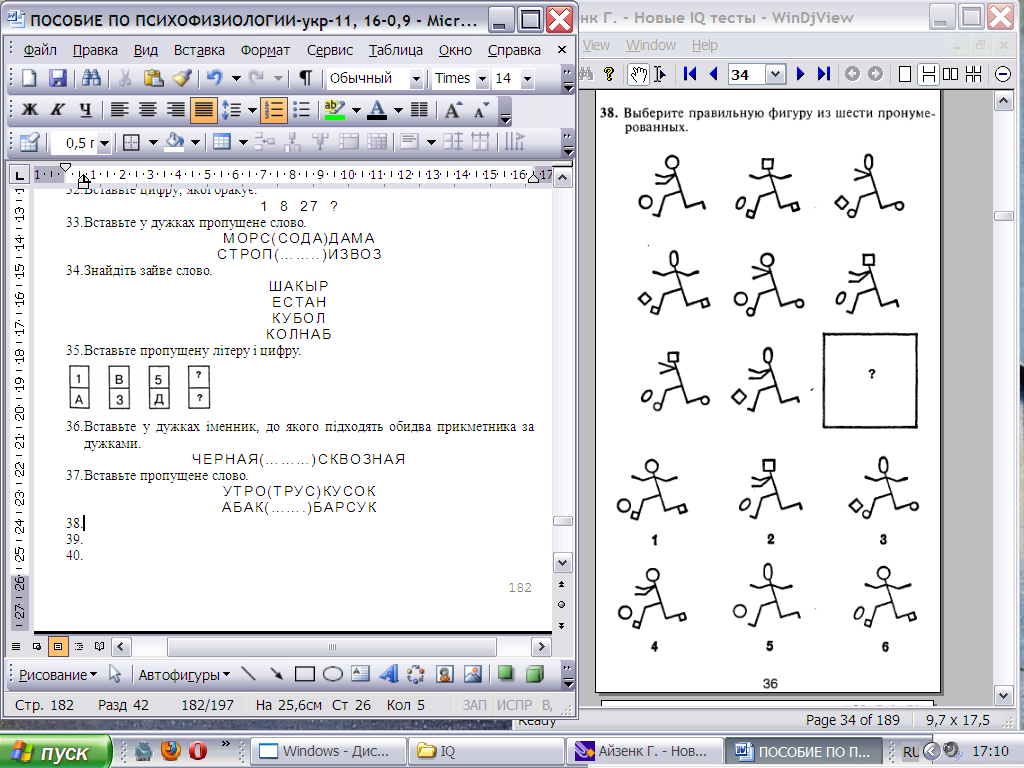Align text right in Word
This screenshot has width=1024, height=768.
[x=175, y=110]
